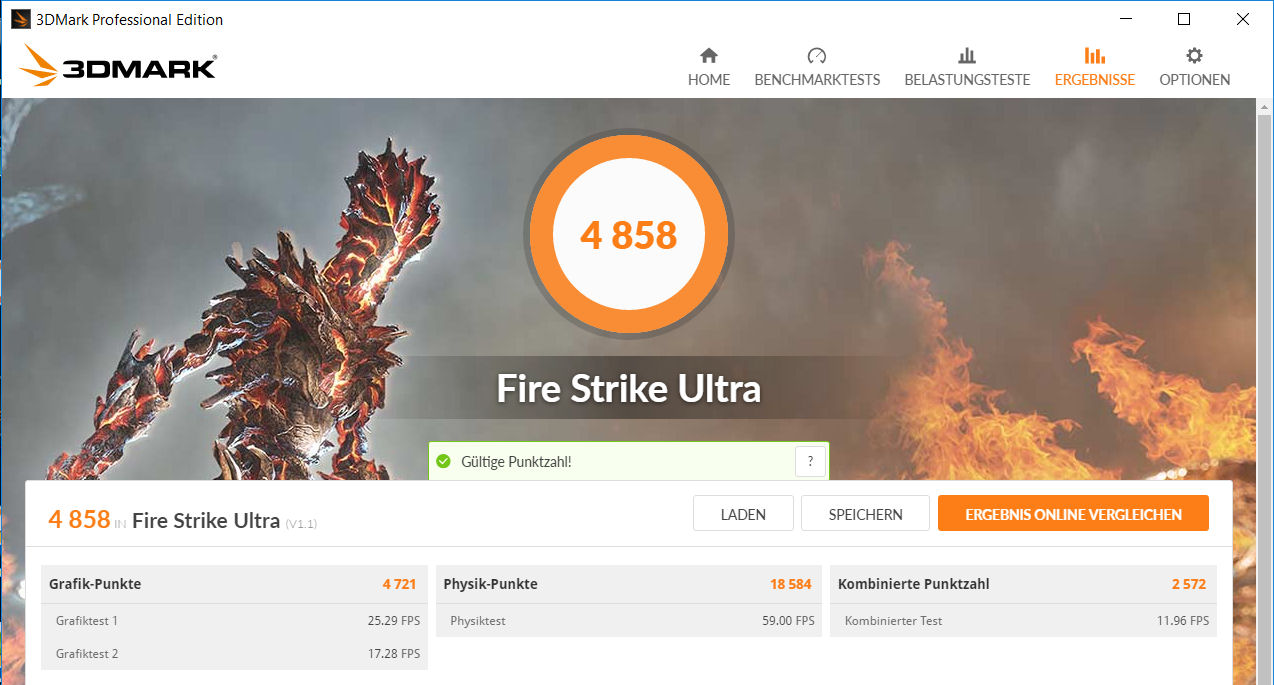Select the ERGEBNISSE tab
This screenshot has height=685, width=1274.
1095,80
